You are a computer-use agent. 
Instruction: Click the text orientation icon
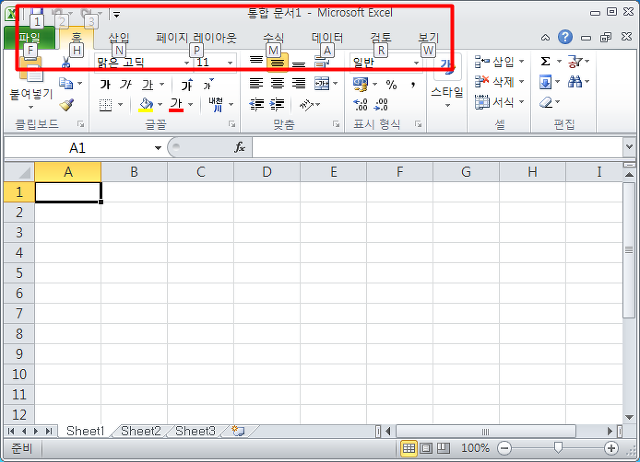[x=307, y=105]
